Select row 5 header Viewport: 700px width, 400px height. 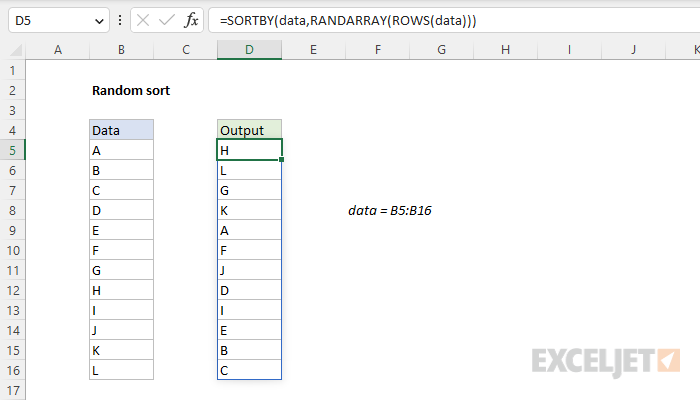pos(12,150)
